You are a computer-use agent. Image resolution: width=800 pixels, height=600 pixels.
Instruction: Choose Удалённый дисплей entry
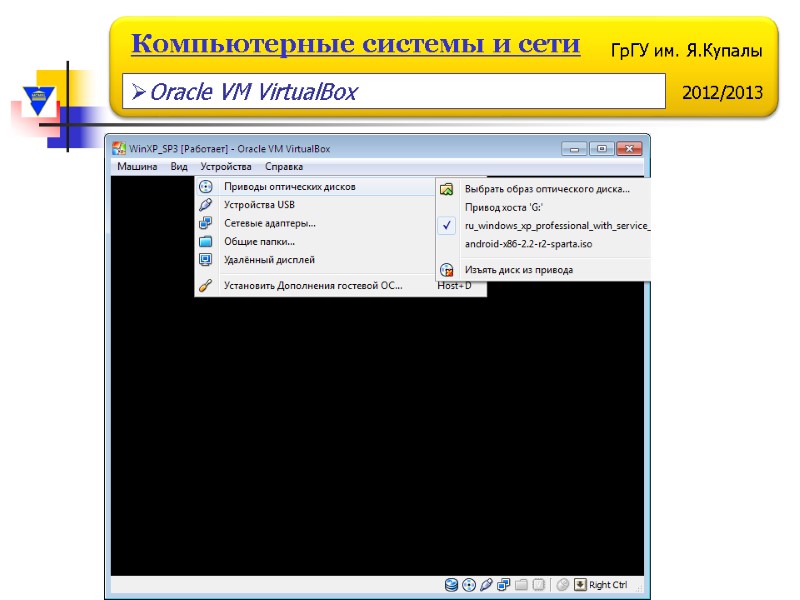(x=315, y=260)
